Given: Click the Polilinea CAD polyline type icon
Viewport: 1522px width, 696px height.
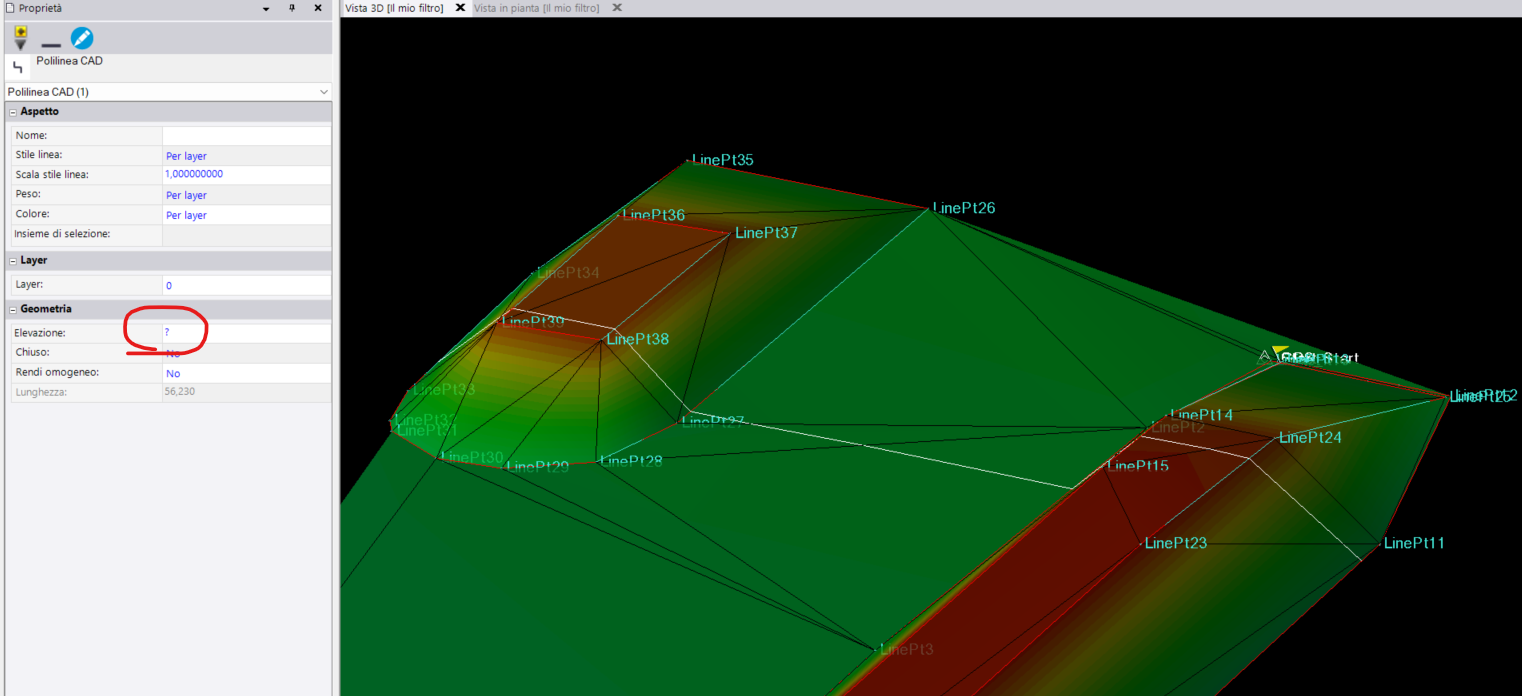Looking at the screenshot, I should (17, 68).
